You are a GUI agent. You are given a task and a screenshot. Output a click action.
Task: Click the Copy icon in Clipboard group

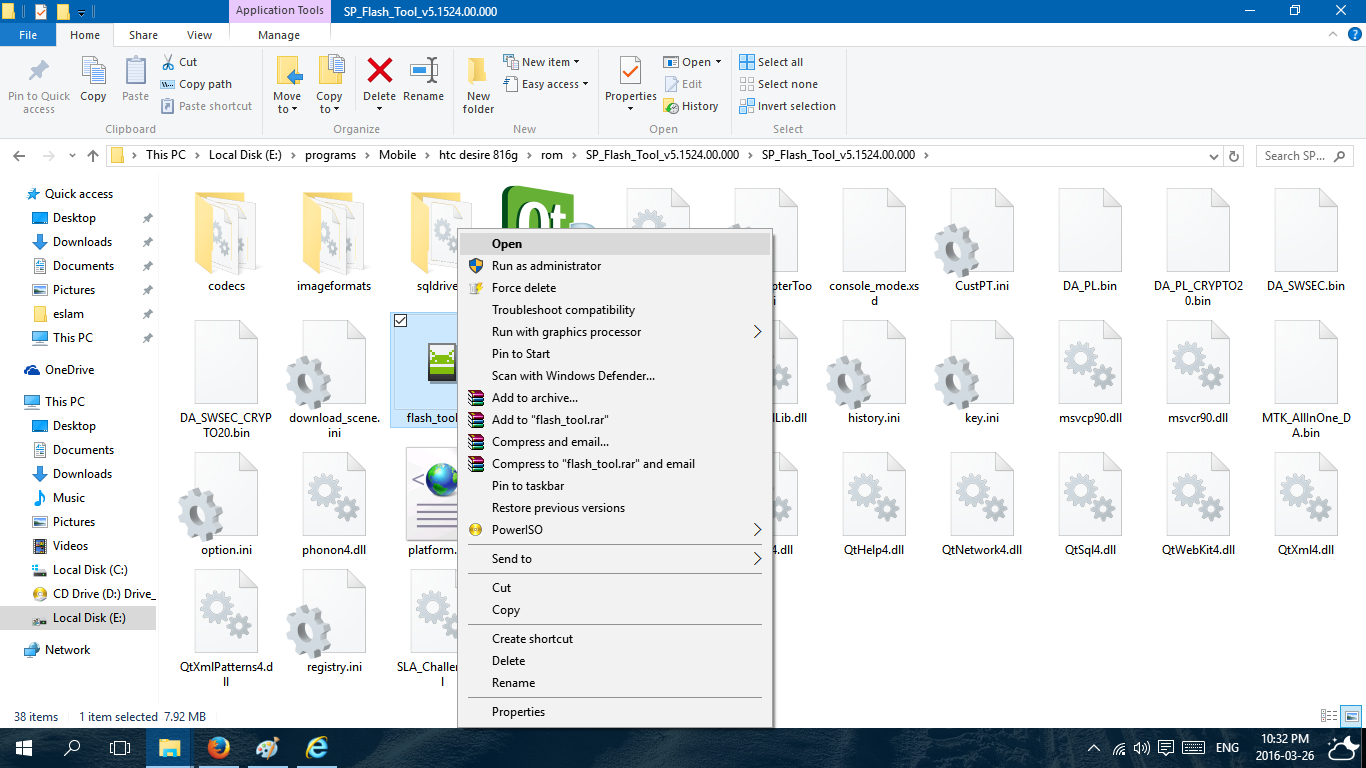(93, 71)
